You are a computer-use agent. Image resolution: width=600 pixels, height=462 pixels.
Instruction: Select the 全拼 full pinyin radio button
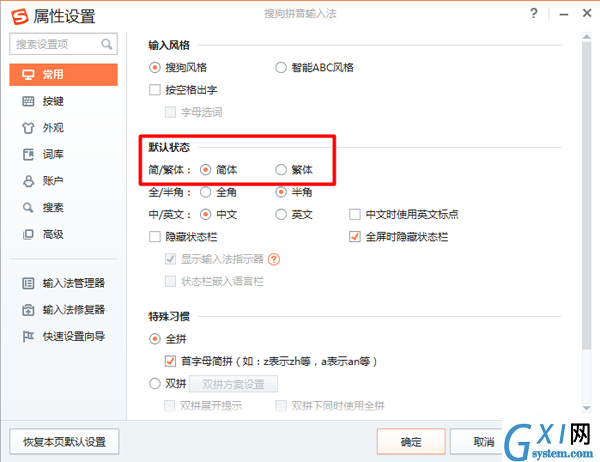click(155, 339)
